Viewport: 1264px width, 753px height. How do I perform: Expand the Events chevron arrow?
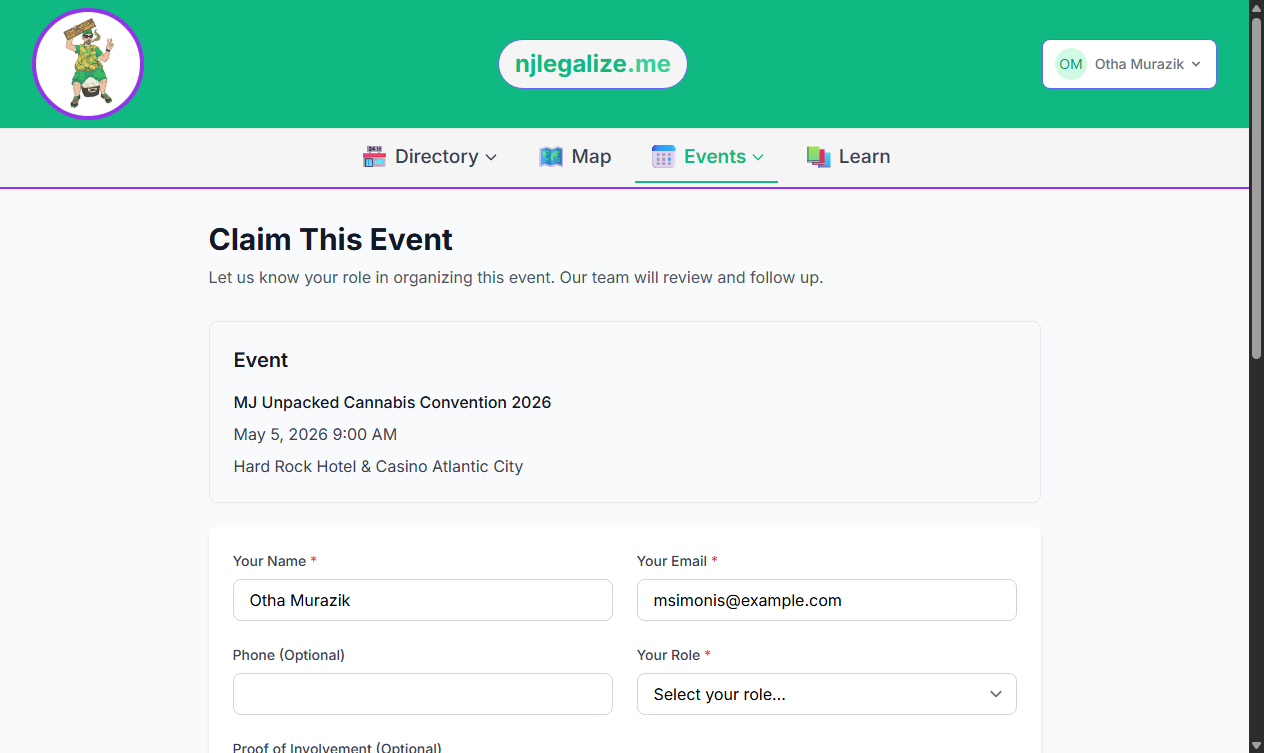coord(758,157)
